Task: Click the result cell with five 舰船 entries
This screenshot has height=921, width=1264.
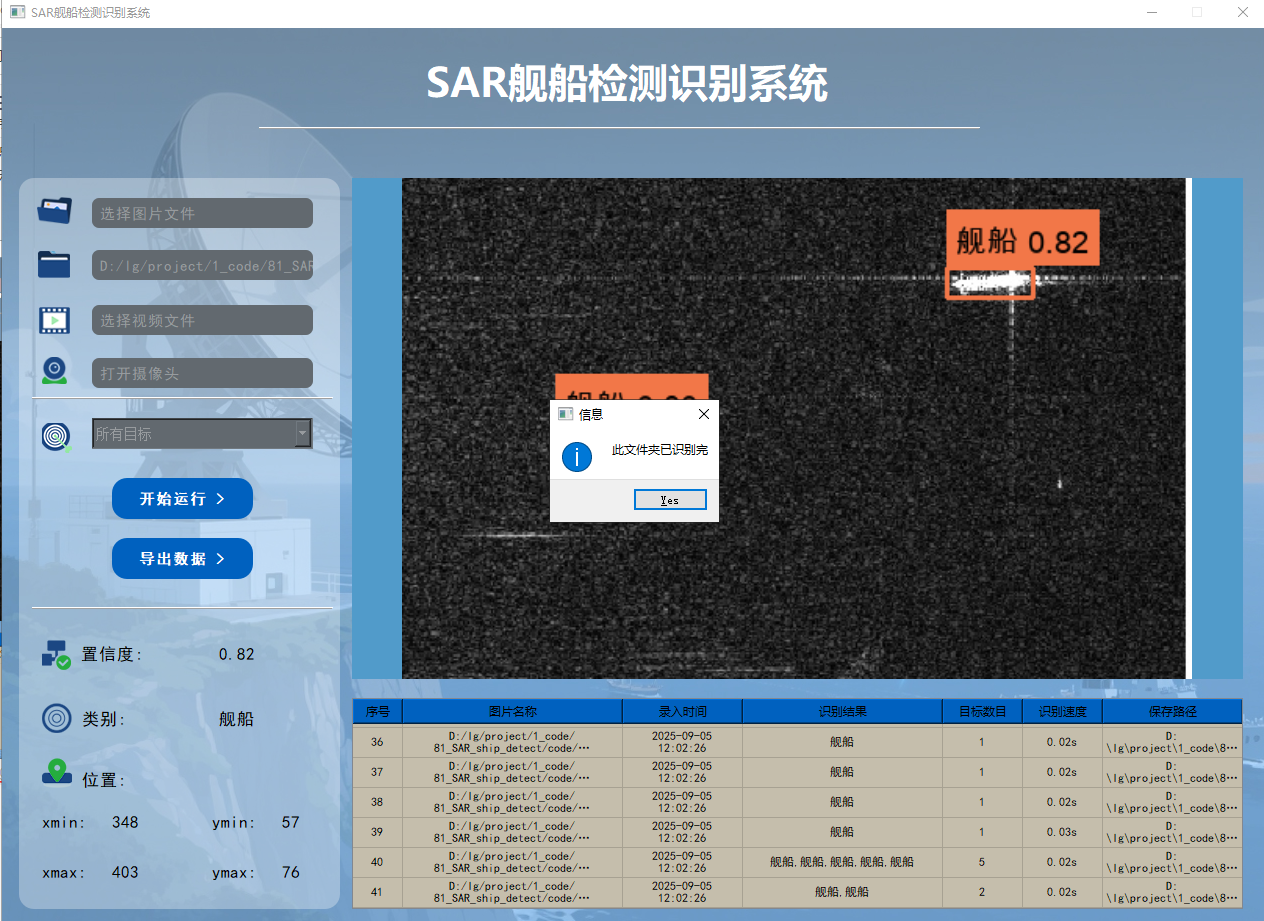Action: (842, 862)
